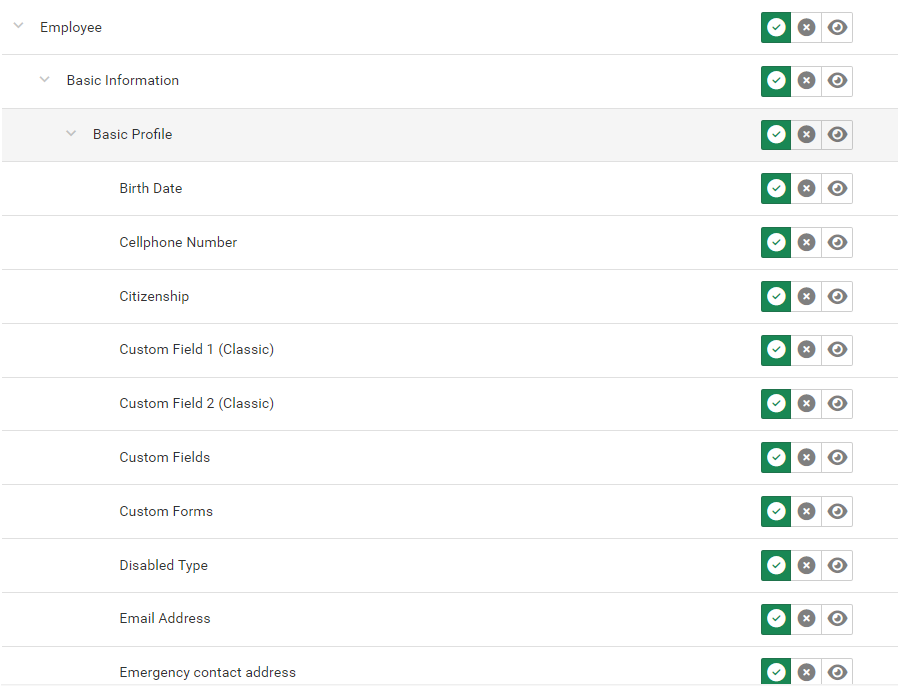Click green checkmark for Custom Field 1 (Classic)
This screenshot has width=899, height=687.
pyautogui.click(x=776, y=350)
